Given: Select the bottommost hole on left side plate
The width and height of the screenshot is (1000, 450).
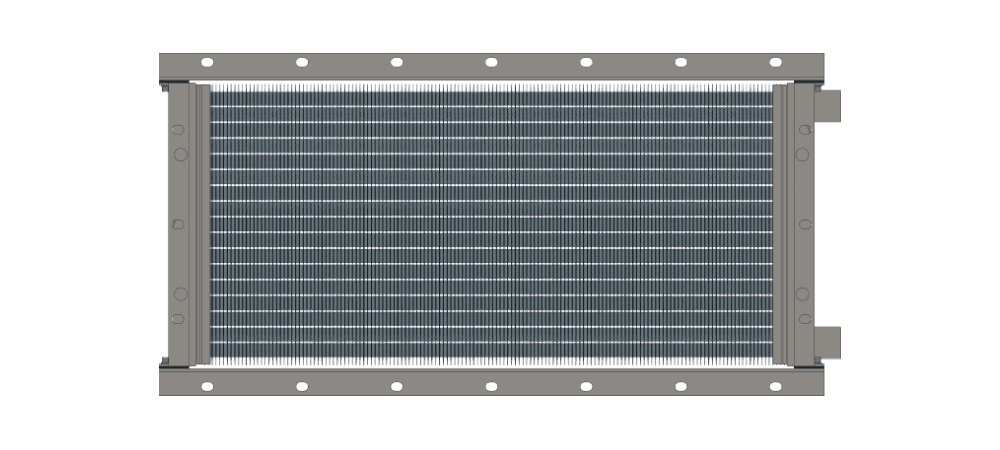Looking at the screenshot, I should click(179, 319).
